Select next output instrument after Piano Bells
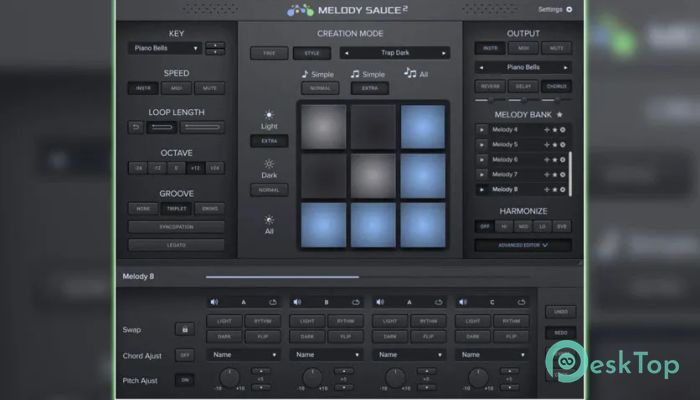Viewport: 700px width, 400px height. (566, 68)
